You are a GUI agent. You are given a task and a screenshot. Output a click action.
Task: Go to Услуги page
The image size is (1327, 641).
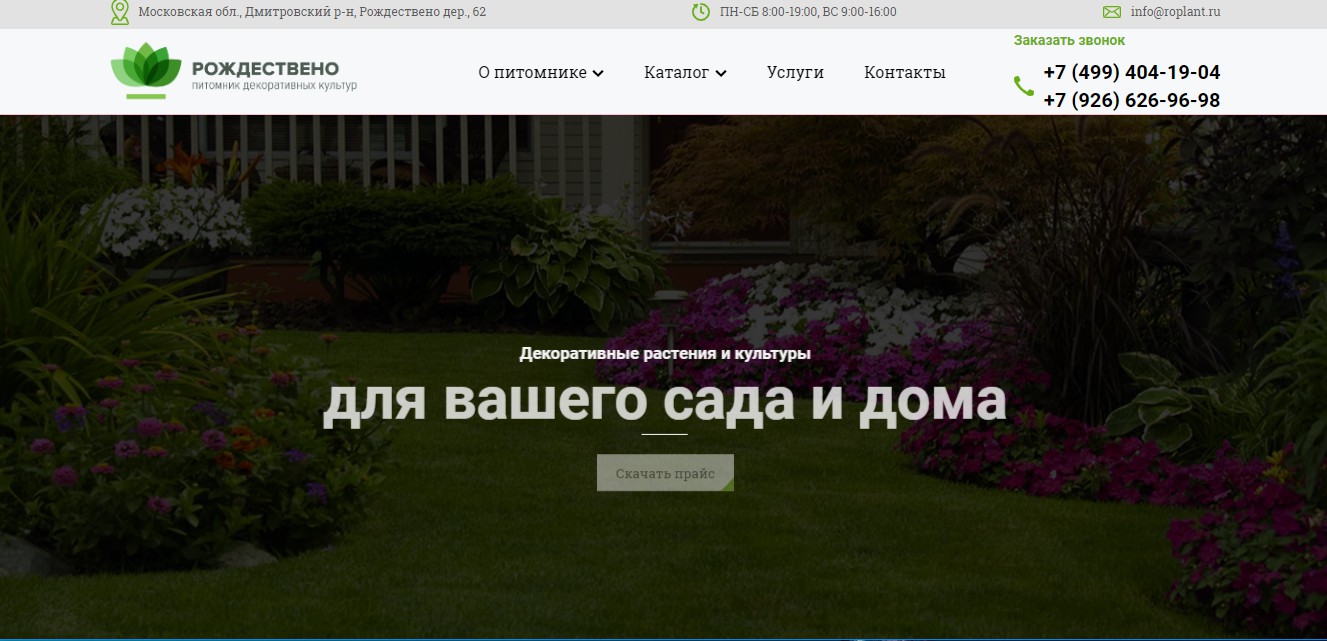pyautogui.click(x=795, y=72)
